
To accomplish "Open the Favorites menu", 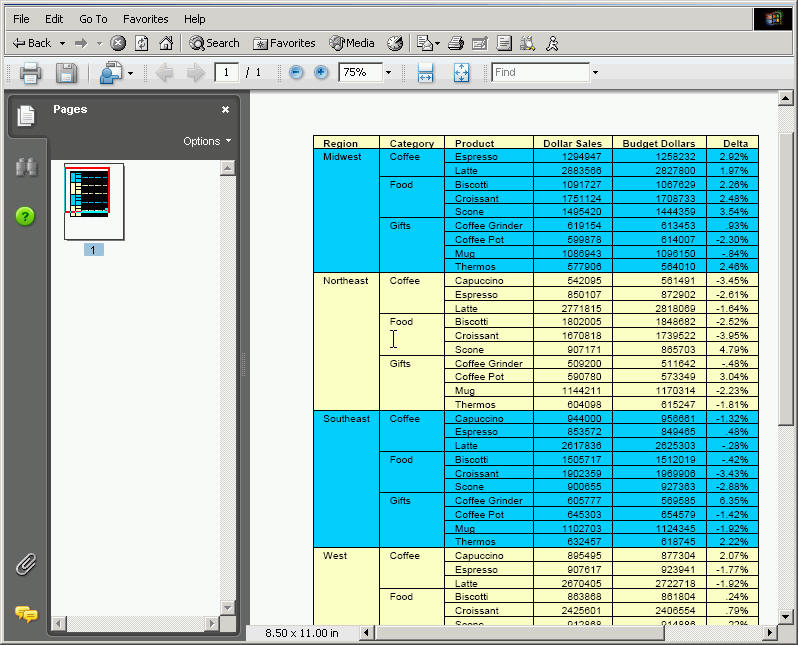I will (x=146, y=19).
